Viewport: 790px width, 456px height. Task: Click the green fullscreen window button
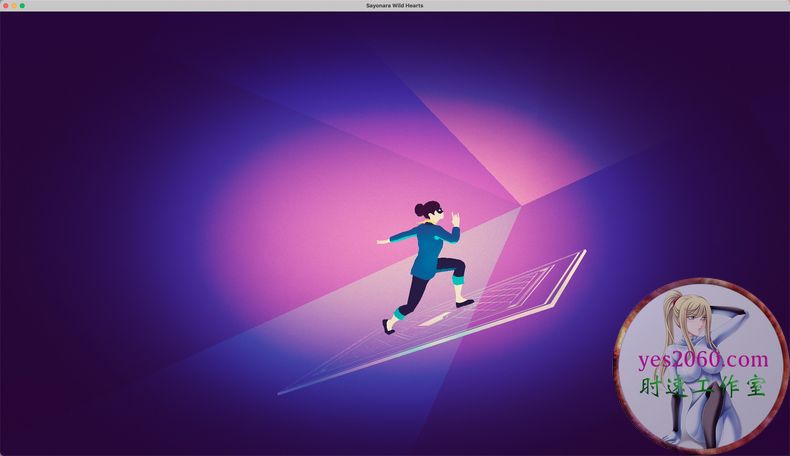click(22, 5)
